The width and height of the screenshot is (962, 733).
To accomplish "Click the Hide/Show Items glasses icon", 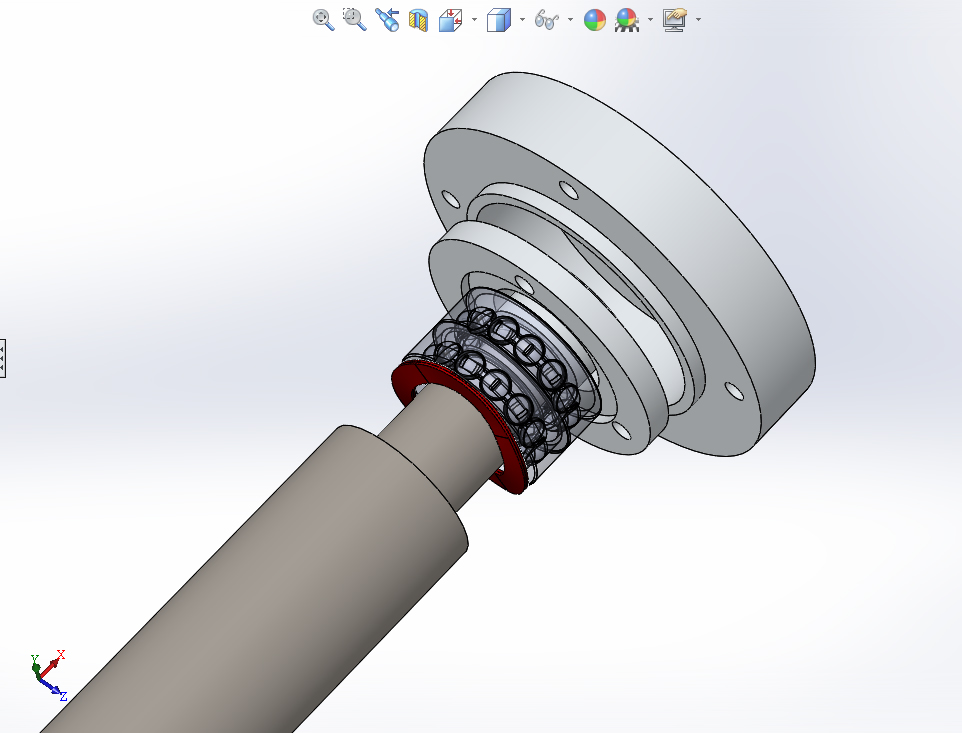I will (547, 20).
